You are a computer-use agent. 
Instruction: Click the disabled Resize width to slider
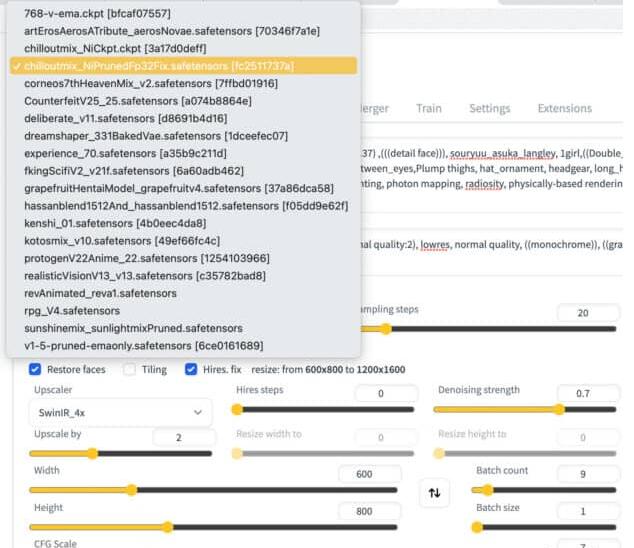click(x=323, y=454)
